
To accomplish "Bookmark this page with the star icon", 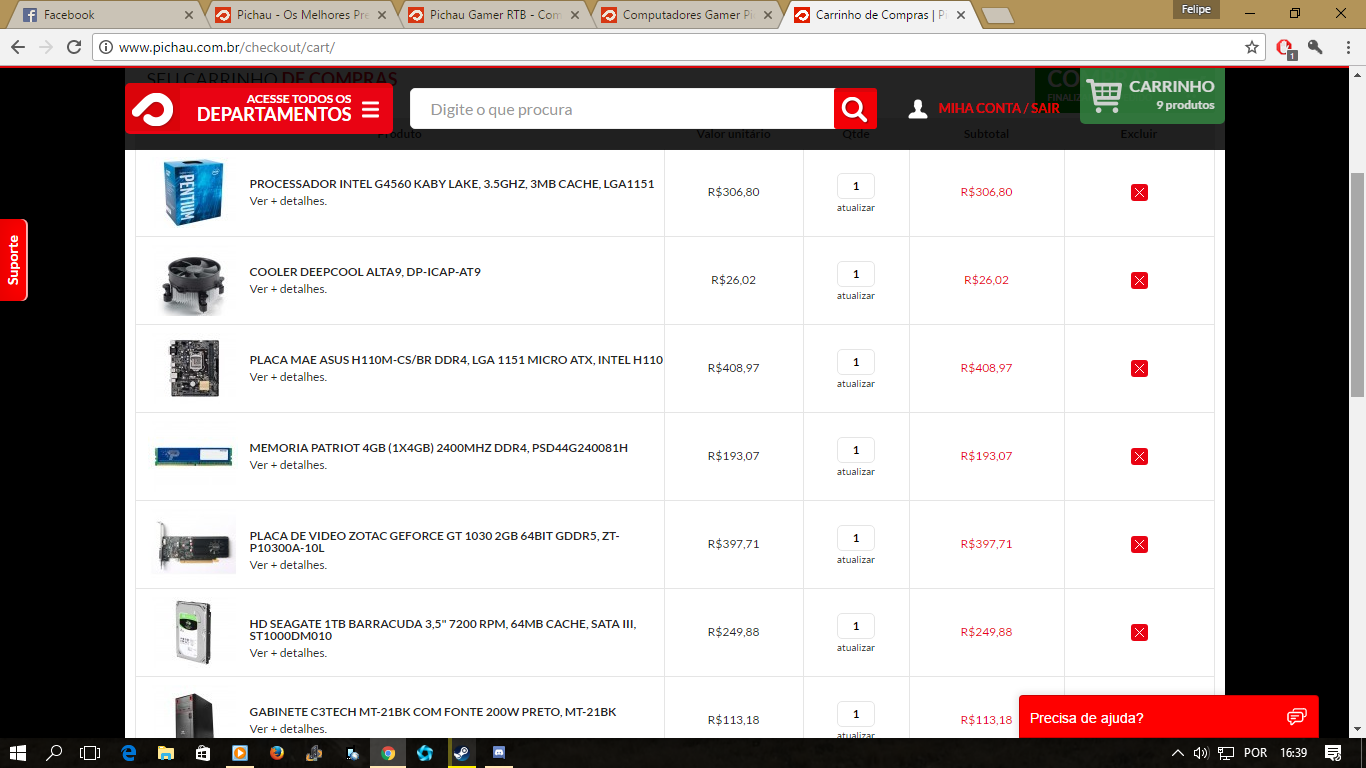I will tap(1252, 47).
